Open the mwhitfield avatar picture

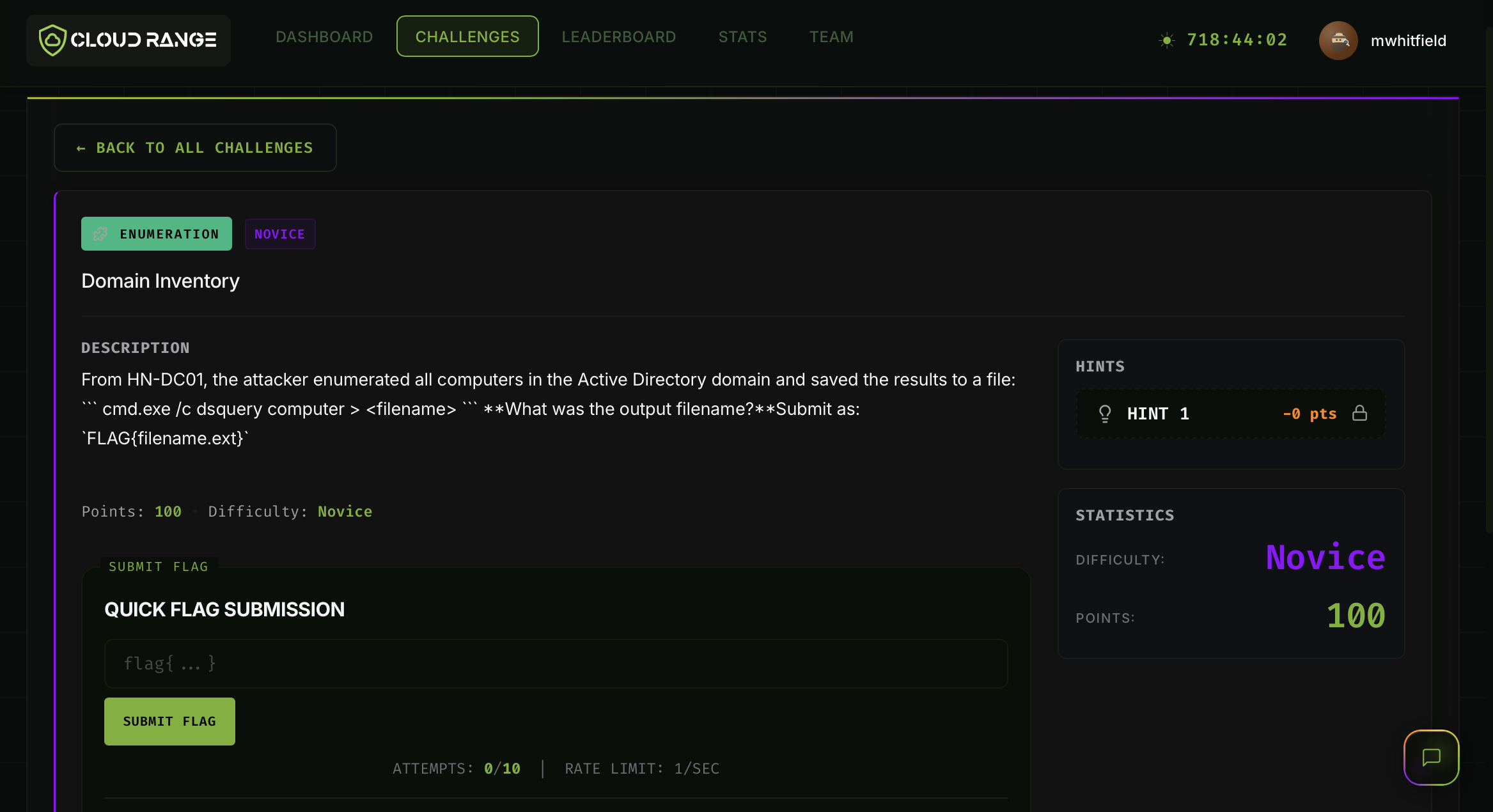pyautogui.click(x=1338, y=40)
